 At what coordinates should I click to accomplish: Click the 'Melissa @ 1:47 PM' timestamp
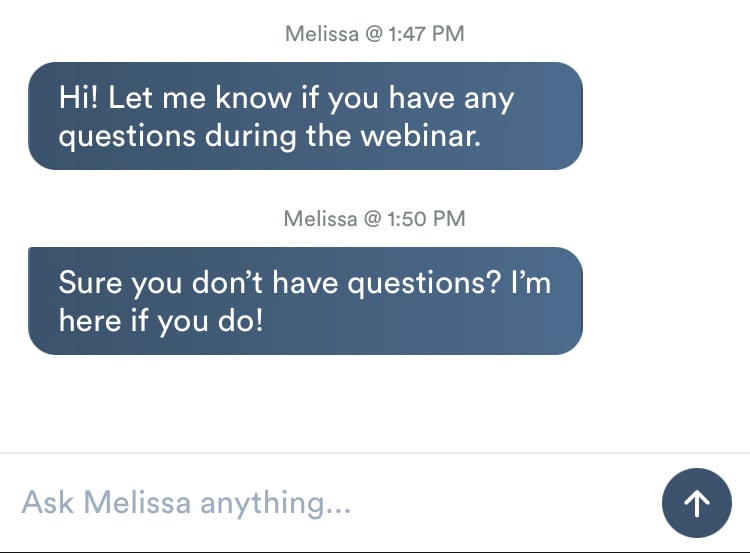[x=374, y=34]
